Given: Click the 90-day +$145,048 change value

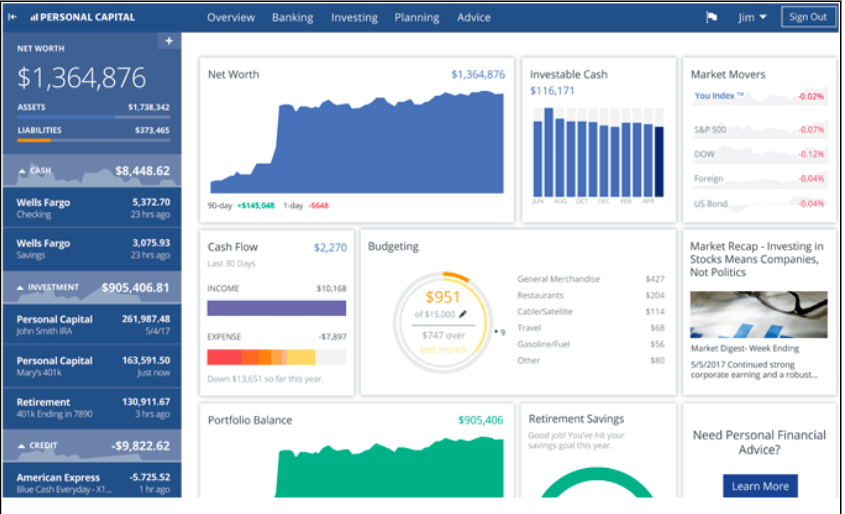Looking at the screenshot, I should click(x=256, y=205).
